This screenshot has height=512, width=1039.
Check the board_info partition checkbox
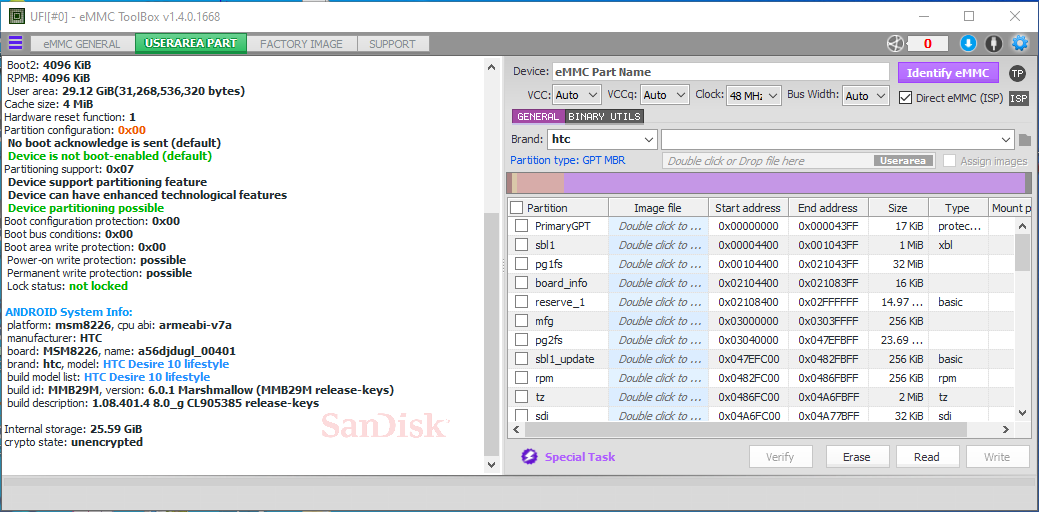[521, 283]
